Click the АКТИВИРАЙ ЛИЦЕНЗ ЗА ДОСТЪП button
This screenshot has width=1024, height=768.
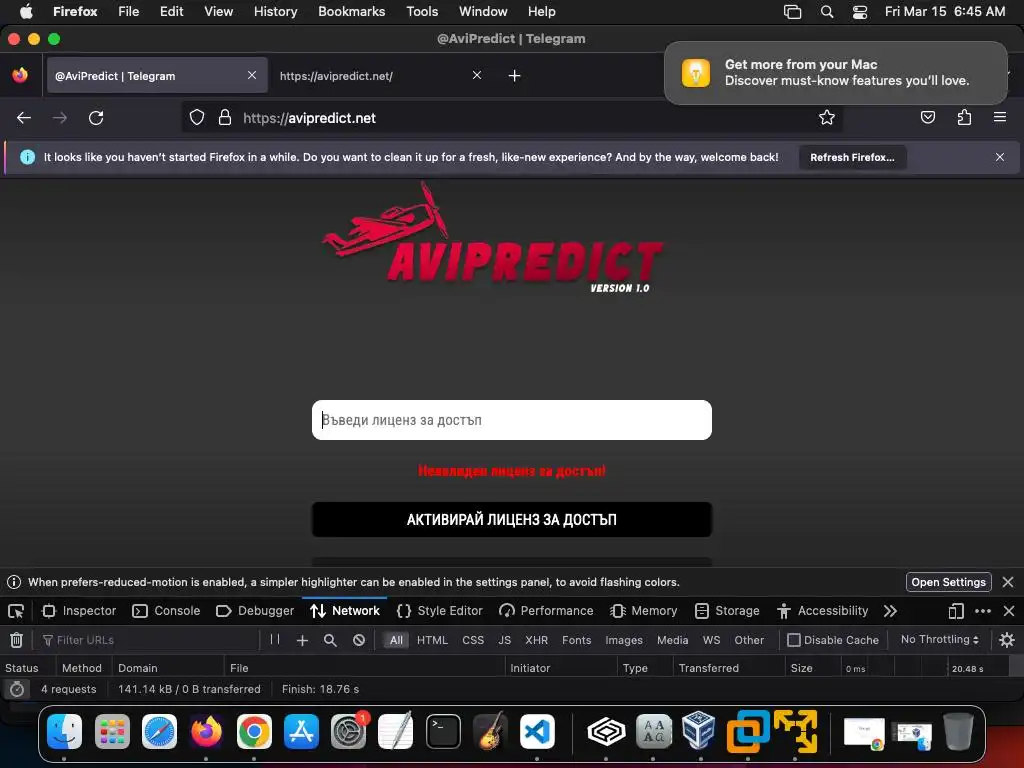tap(511, 520)
